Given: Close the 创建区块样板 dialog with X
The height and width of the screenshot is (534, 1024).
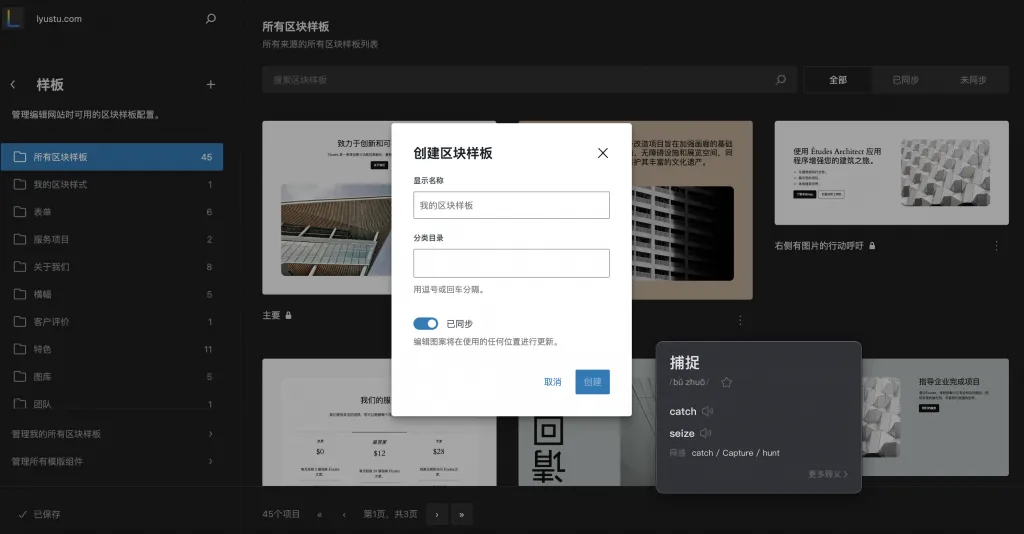Looking at the screenshot, I should click(602, 153).
